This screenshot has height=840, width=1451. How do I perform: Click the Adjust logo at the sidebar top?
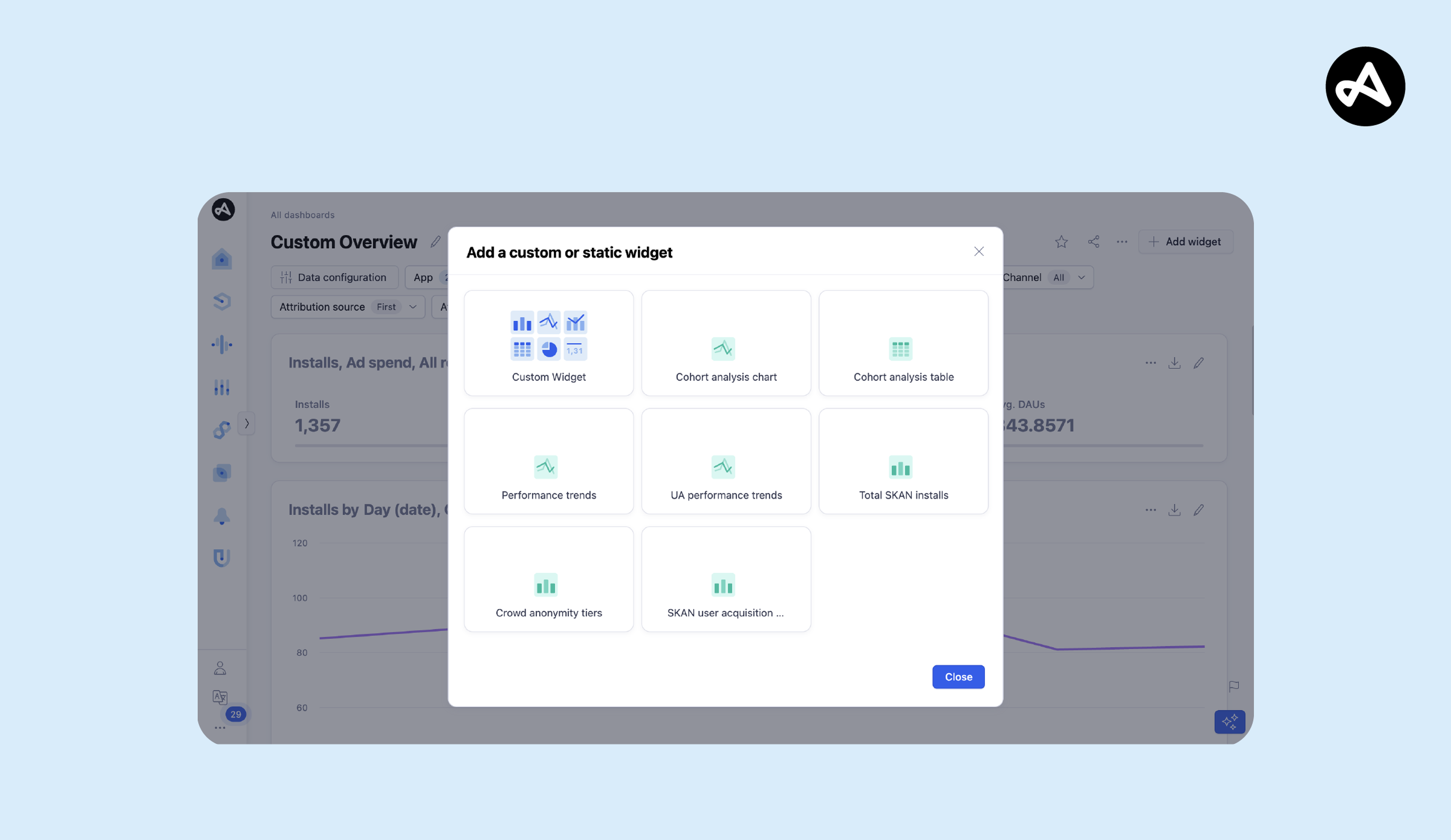(x=222, y=210)
